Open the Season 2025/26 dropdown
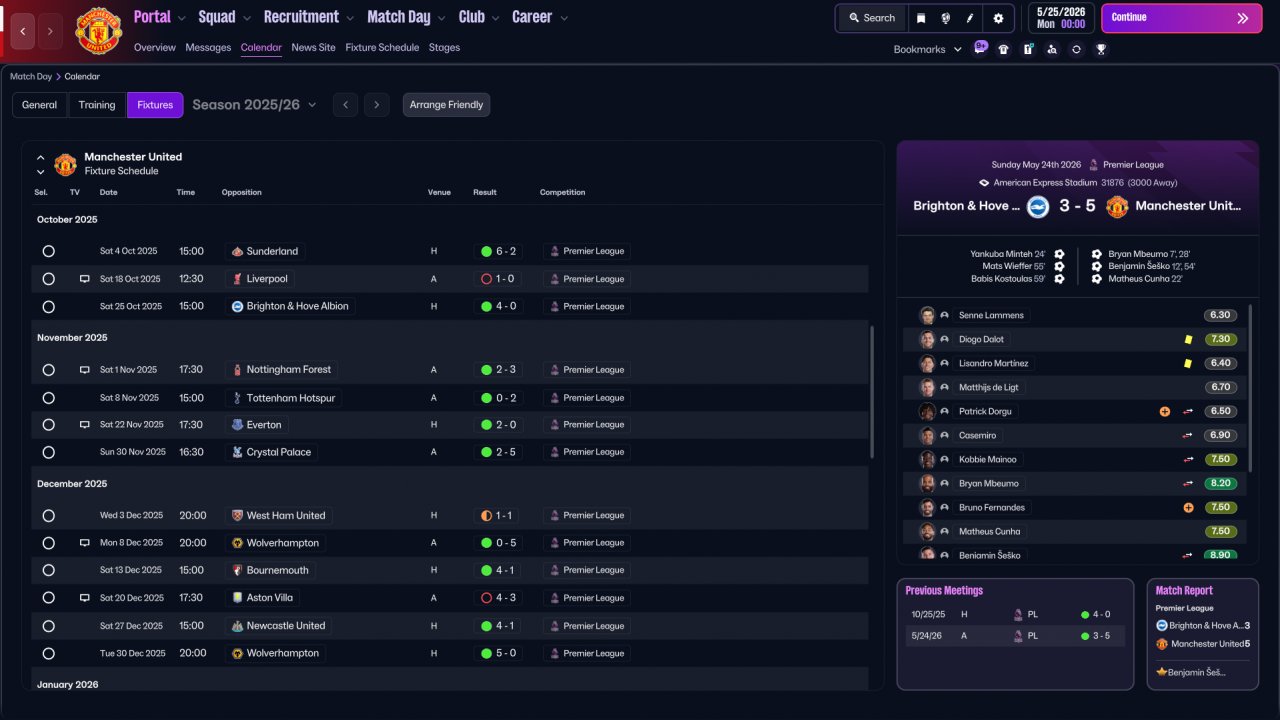Viewport: 1280px width, 720px height. tap(254, 105)
